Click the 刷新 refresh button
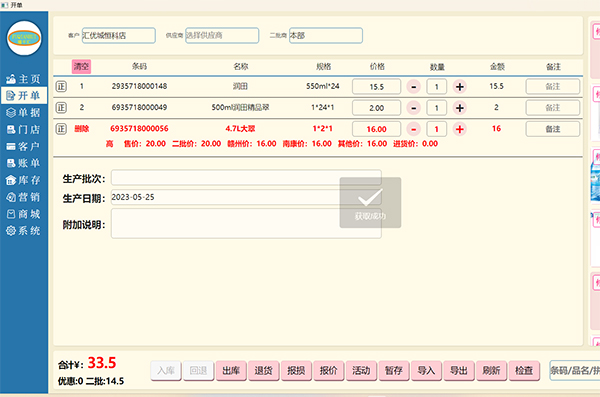Viewport: 600px width, 397px height. coord(491,371)
